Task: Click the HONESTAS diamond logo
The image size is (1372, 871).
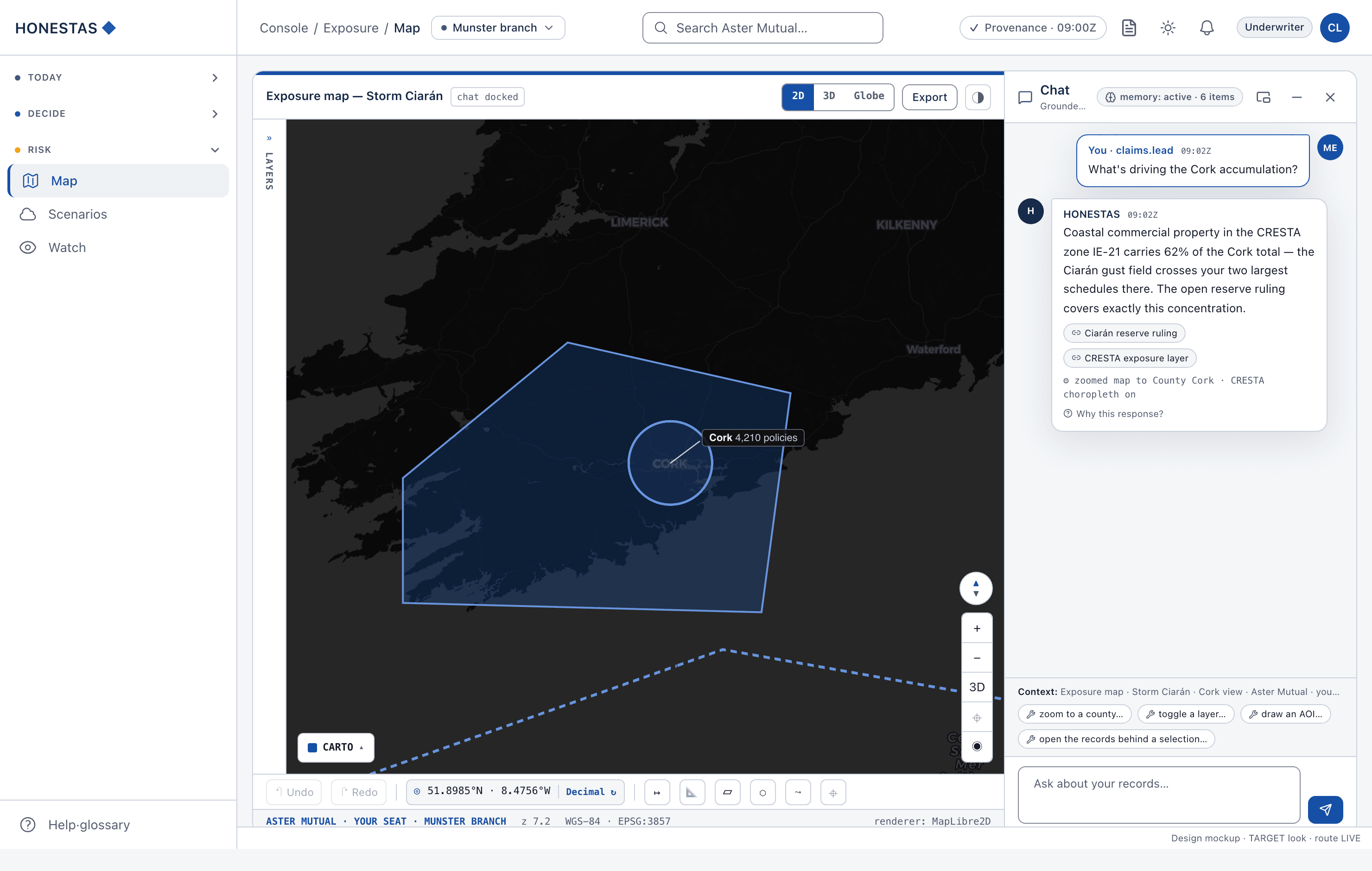Action: (x=109, y=28)
